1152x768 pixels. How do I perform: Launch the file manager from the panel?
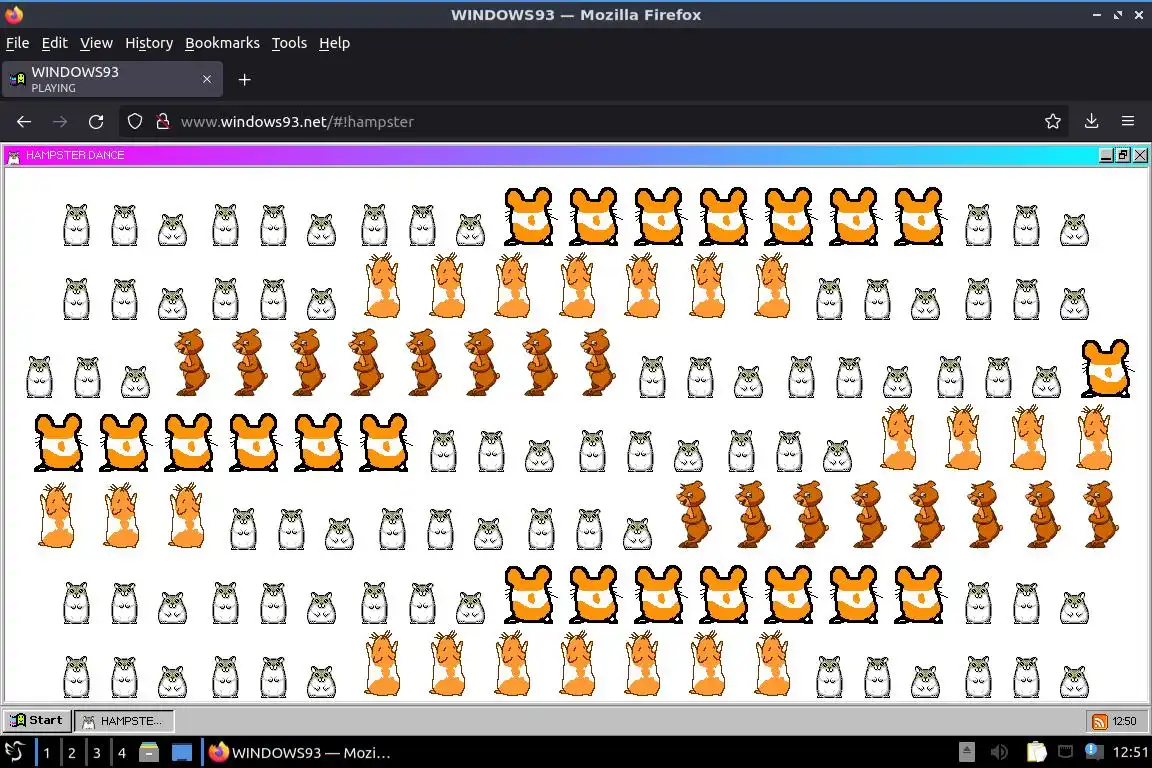(149, 753)
